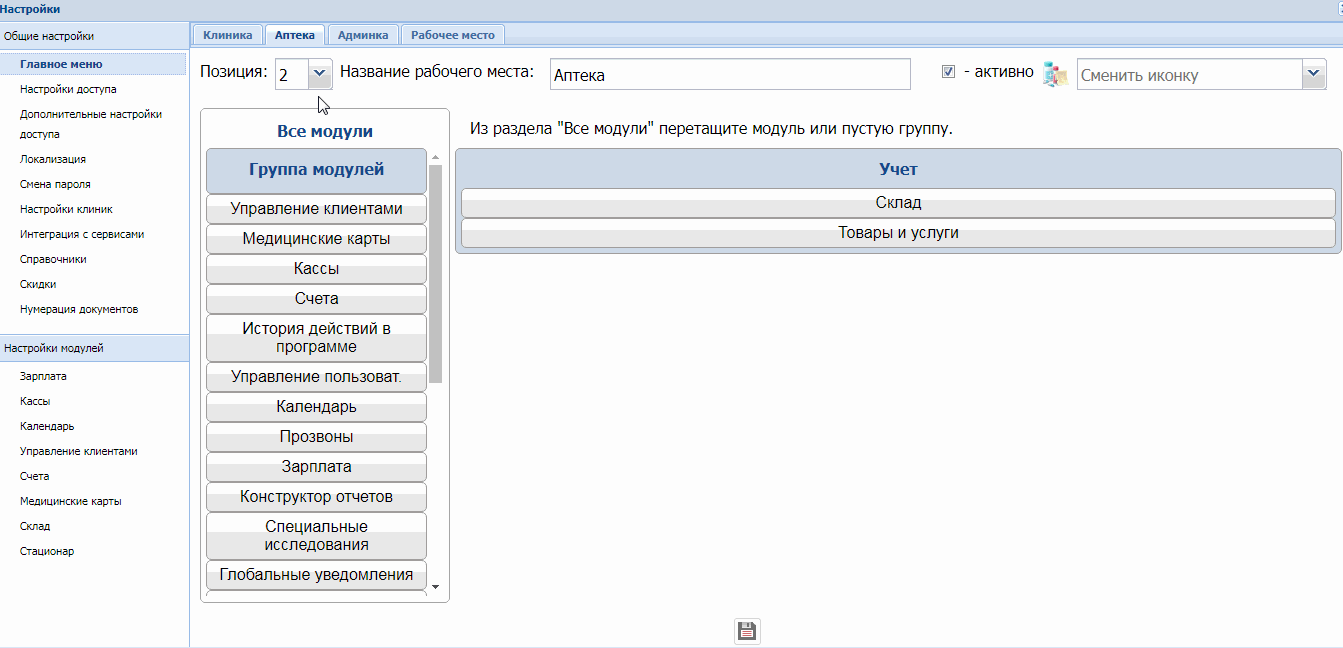
Task: Click the pharmacy workplace icon image
Action: tap(1055, 75)
